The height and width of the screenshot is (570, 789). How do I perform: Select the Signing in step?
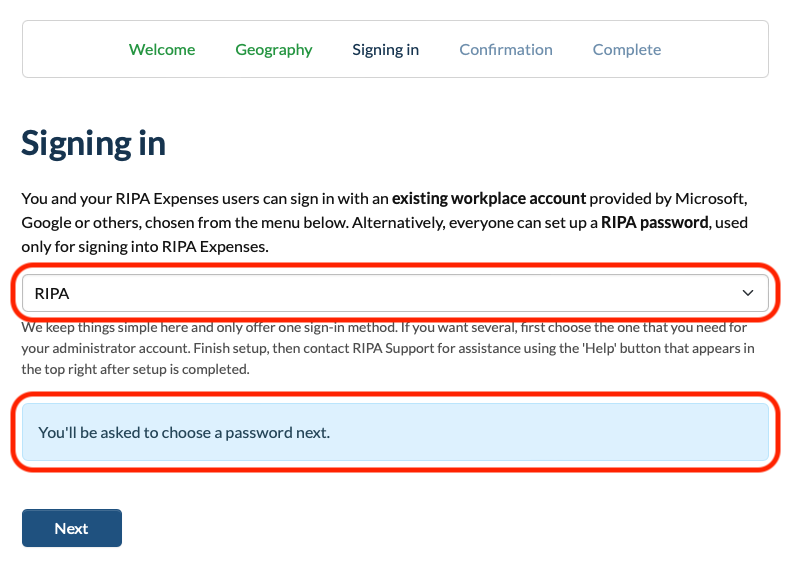[385, 49]
